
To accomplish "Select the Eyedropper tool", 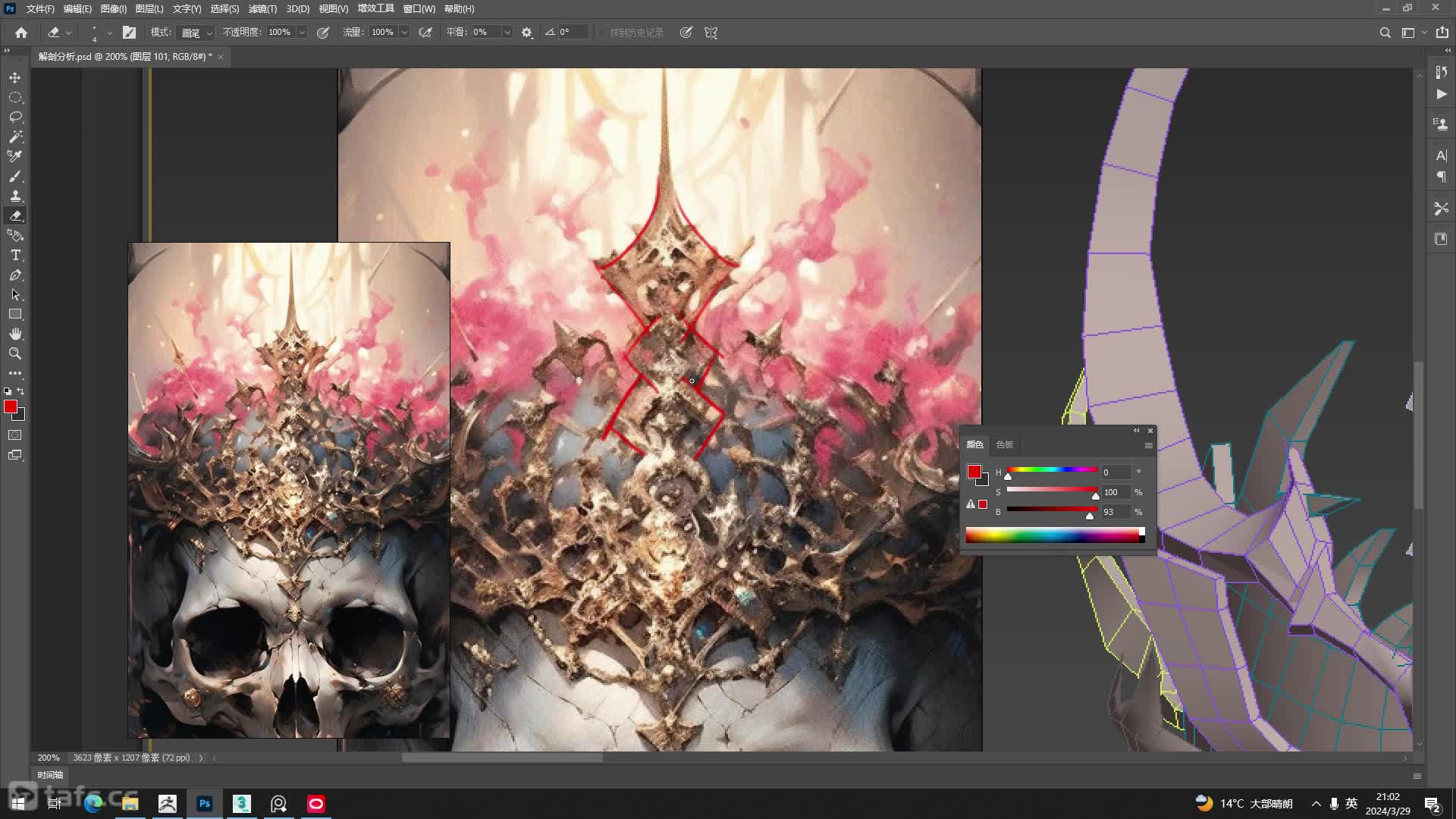I will (15, 156).
